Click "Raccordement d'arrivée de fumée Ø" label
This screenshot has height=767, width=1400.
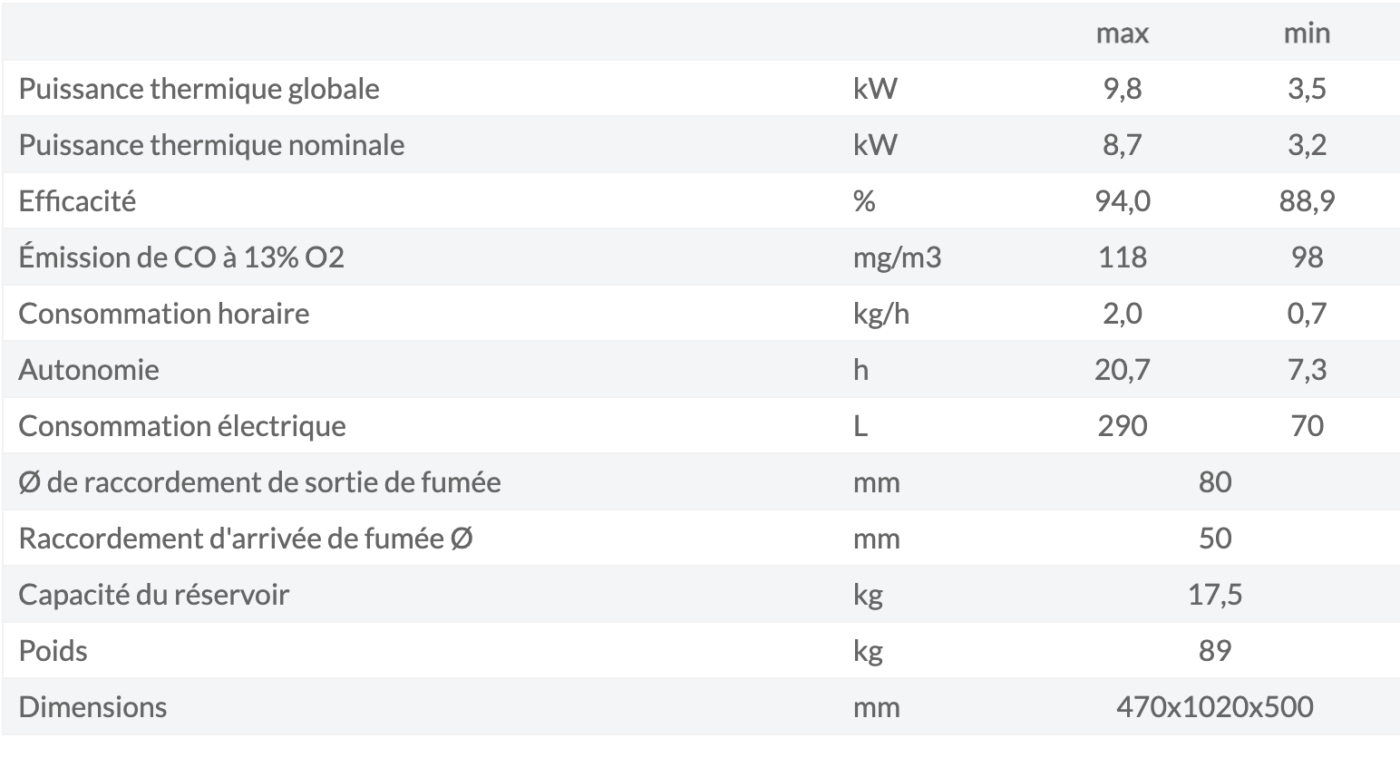[x=246, y=539]
